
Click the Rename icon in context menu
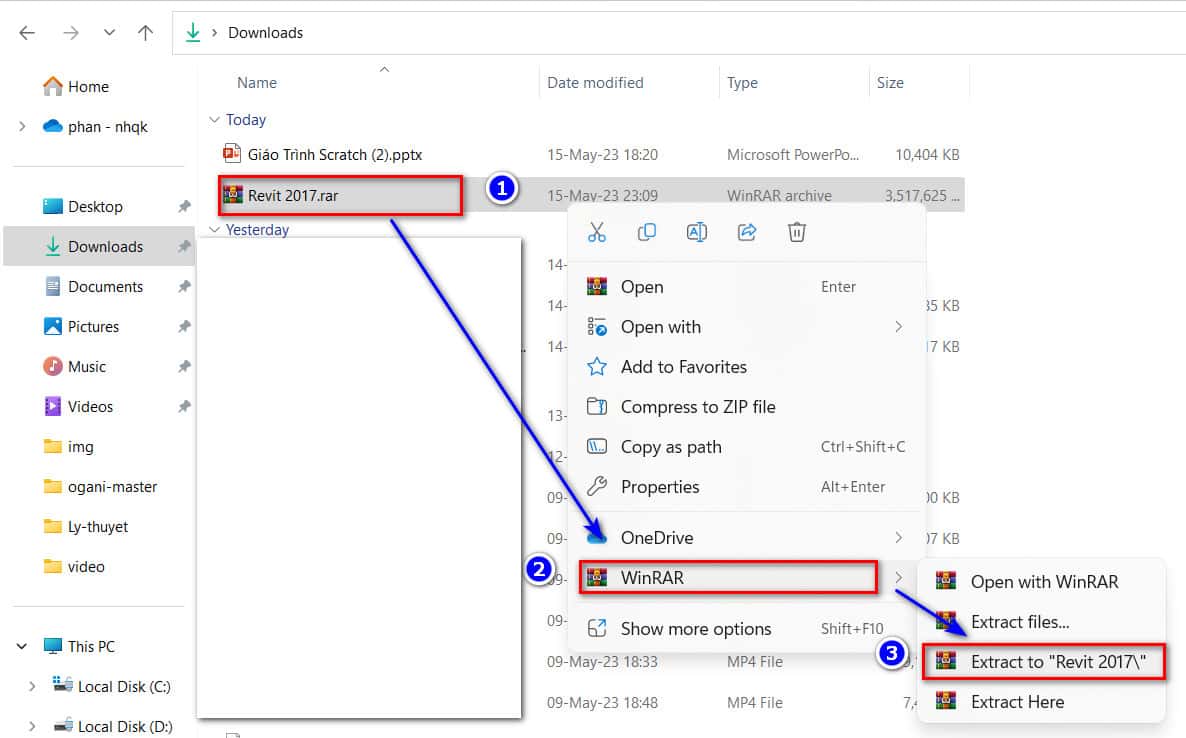(697, 232)
